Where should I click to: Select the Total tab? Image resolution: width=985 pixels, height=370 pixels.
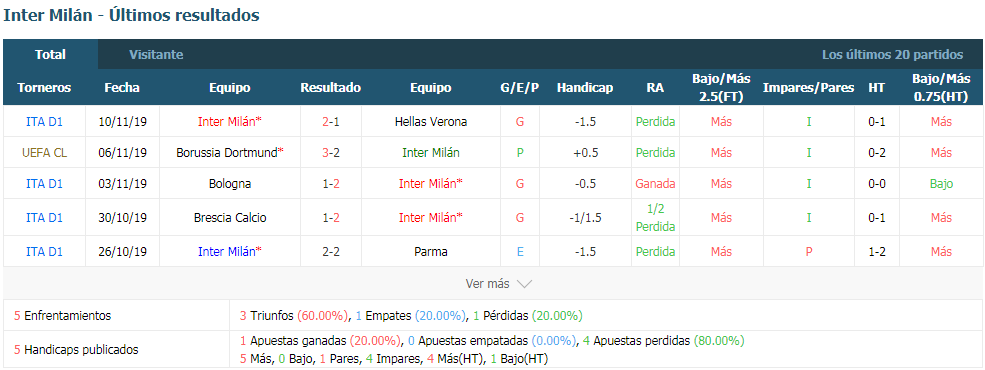(x=50, y=55)
